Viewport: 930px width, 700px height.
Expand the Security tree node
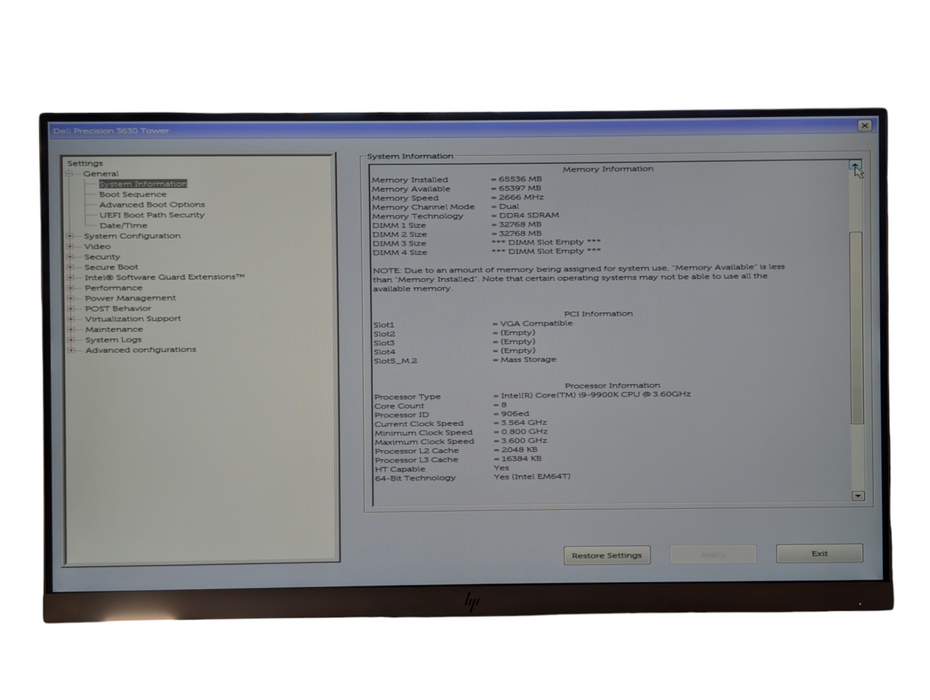coord(70,257)
